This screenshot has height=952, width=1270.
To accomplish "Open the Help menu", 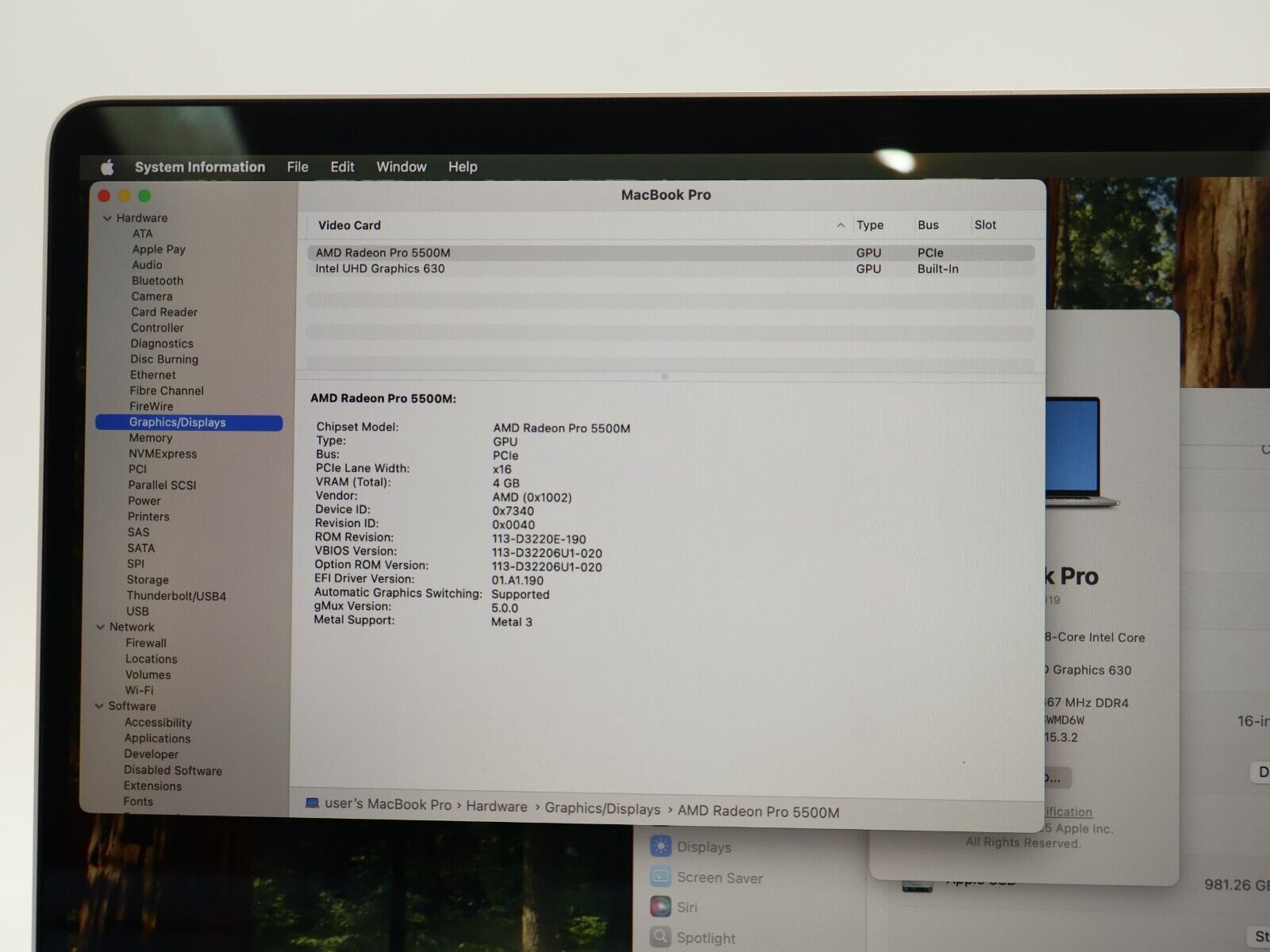I will pyautogui.click(x=463, y=167).
